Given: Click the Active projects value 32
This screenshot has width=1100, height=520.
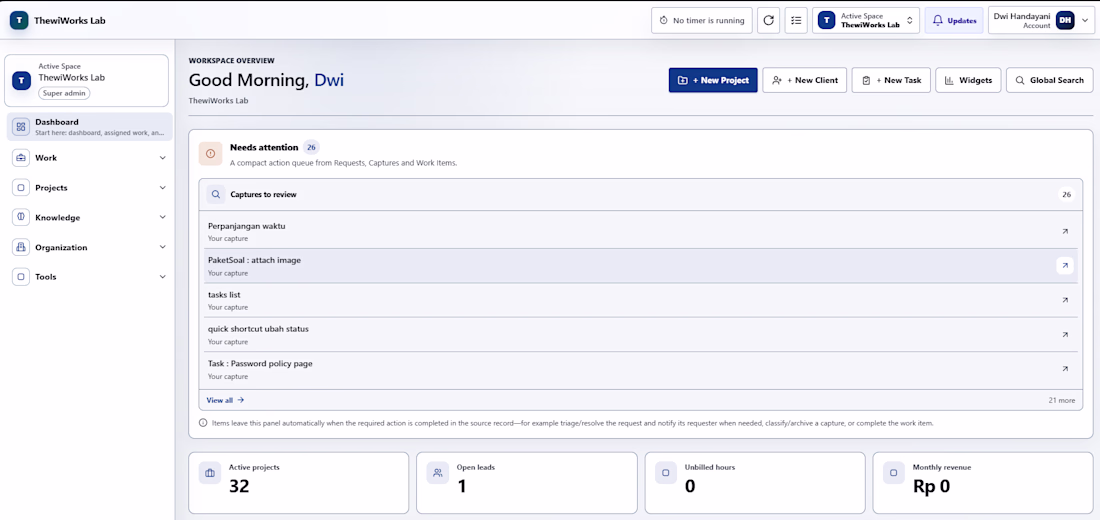Looking at the screenshot, I should 239,486.
